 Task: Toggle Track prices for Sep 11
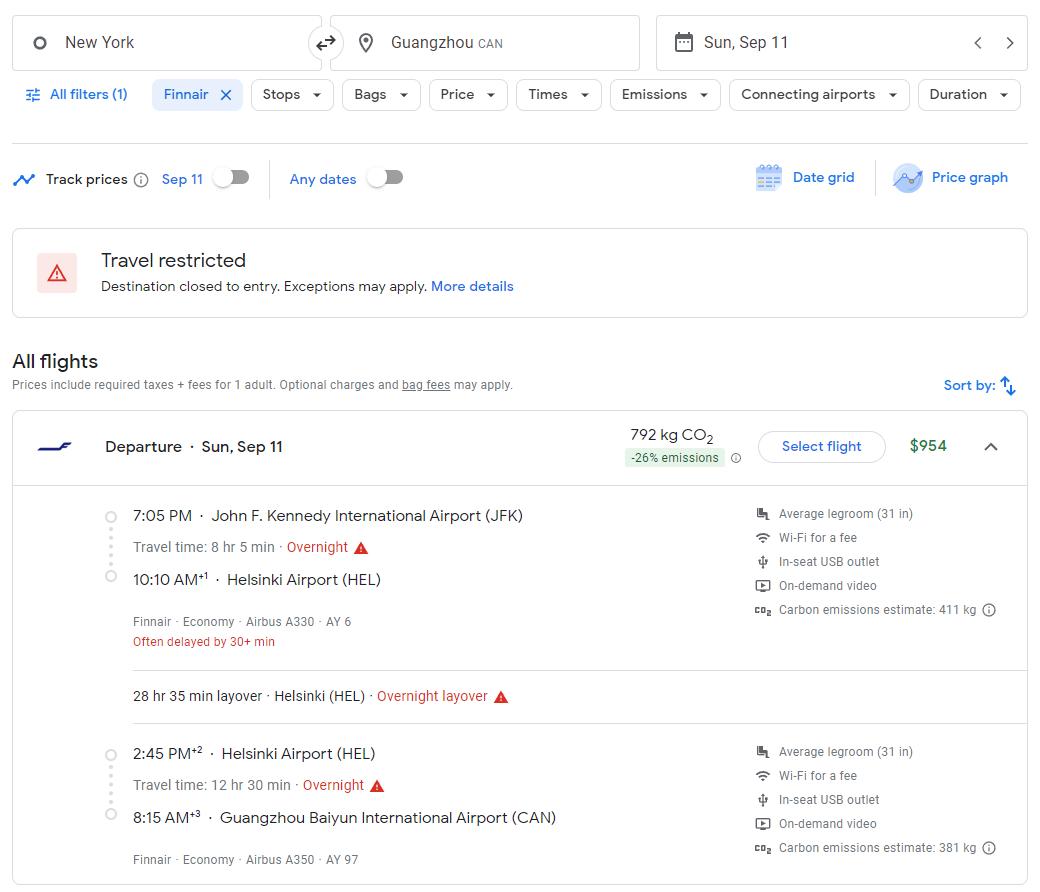coord(231,178)
